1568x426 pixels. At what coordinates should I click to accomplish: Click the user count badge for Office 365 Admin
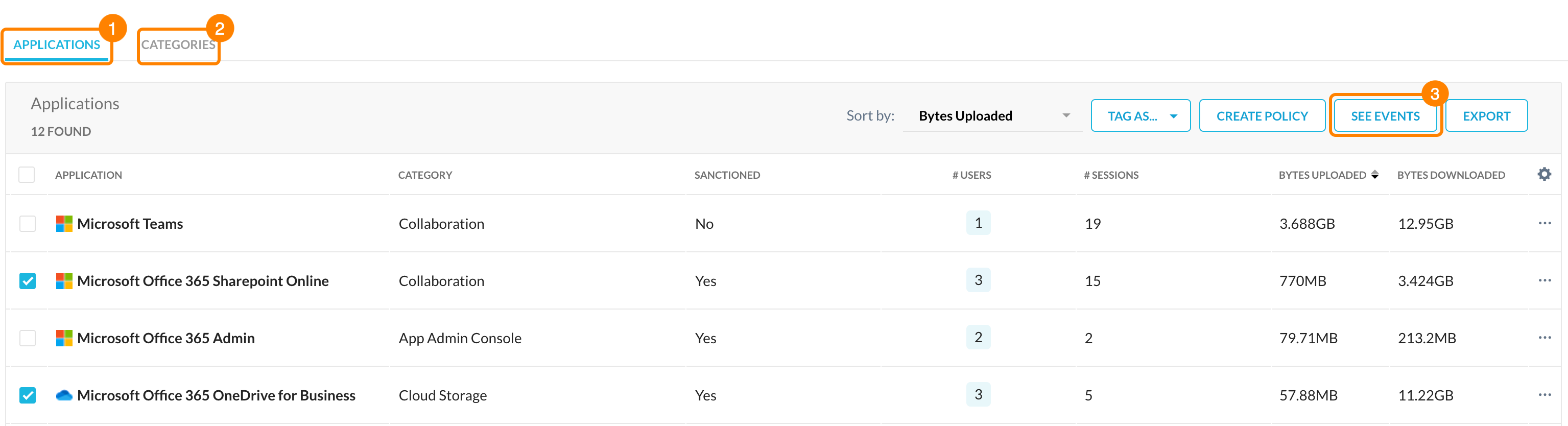tap(978, 337)
